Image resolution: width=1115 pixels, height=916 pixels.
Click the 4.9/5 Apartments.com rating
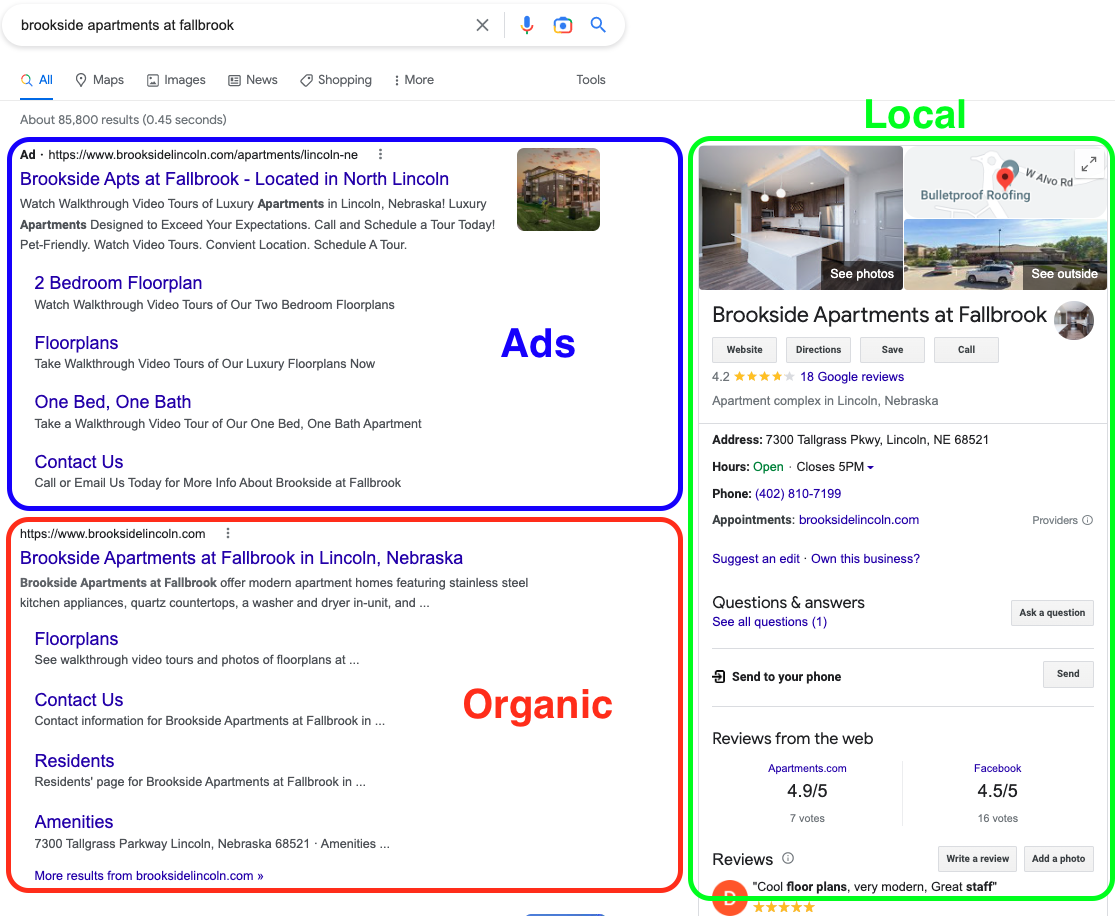[807, 791]
